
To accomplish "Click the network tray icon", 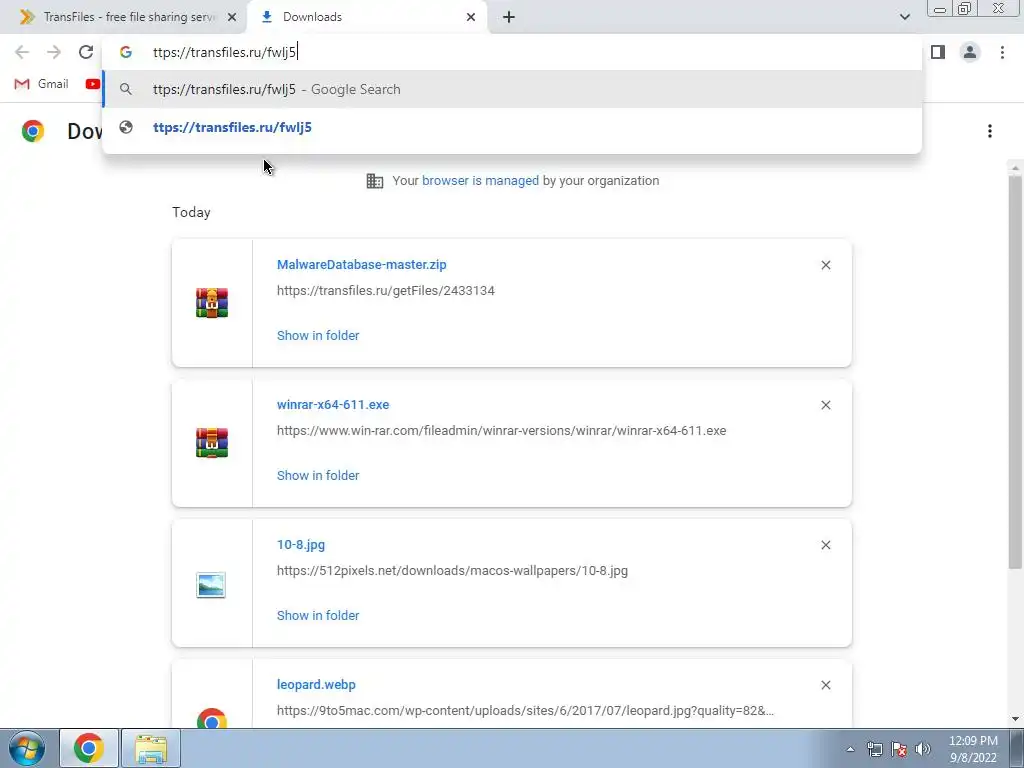I will [x=874, y=749].
